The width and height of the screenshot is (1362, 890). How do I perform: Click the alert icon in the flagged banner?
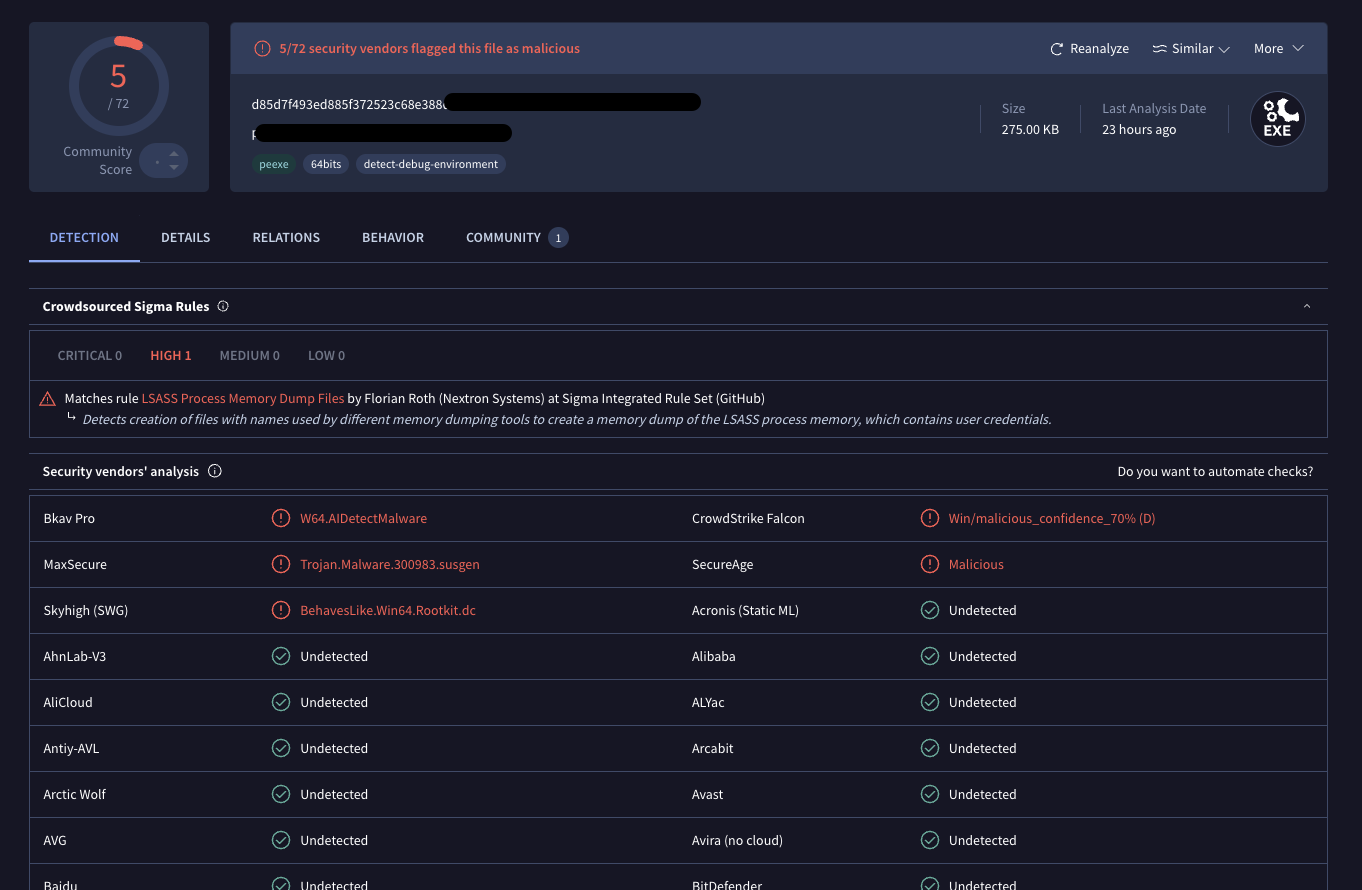(x=262, y=48)
